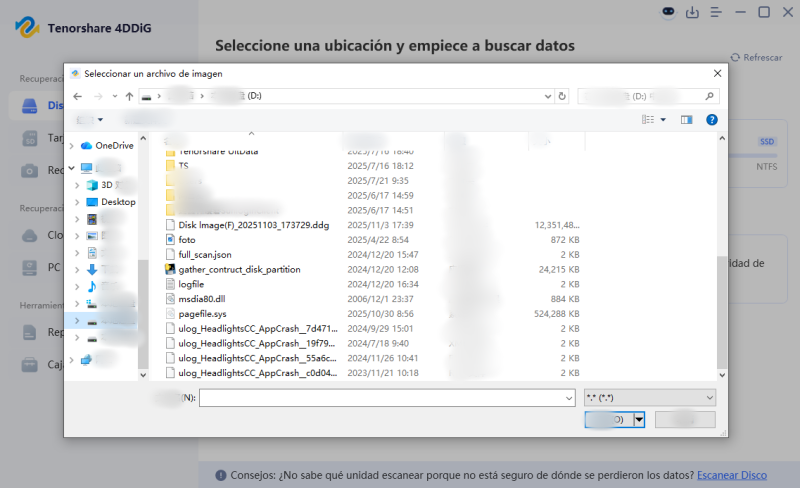Select OneDrive in the navigation pane
Screen dimensions: 800x488
(108, 145)
